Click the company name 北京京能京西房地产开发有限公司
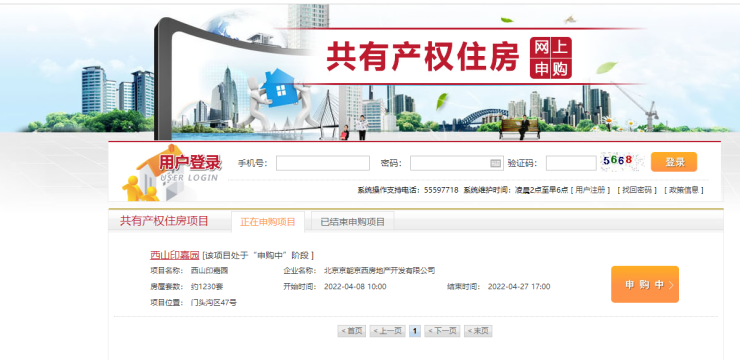Image resolution: width=740 pixels, height=360 pixels. (x=379, y=271)
